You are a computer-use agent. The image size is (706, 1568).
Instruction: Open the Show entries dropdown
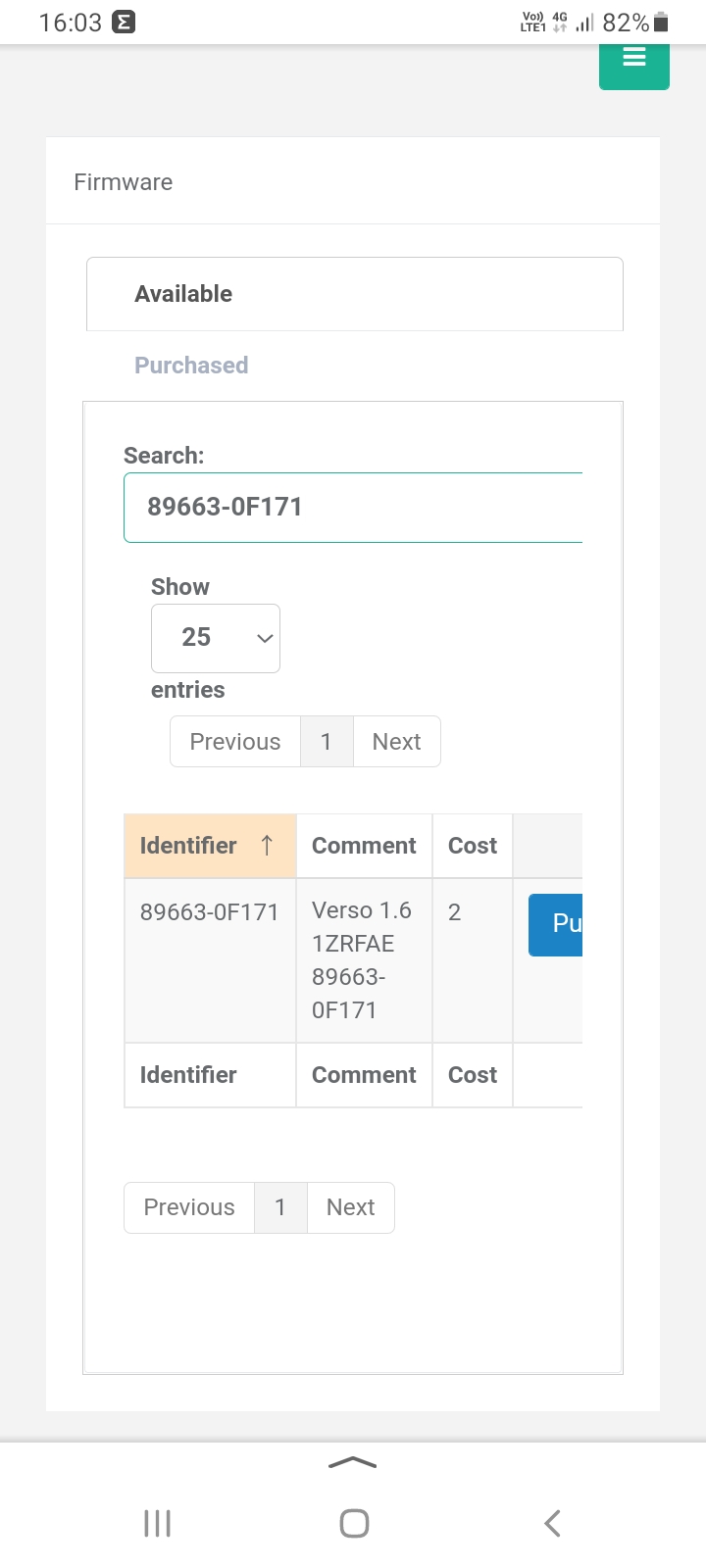point(216,638)
